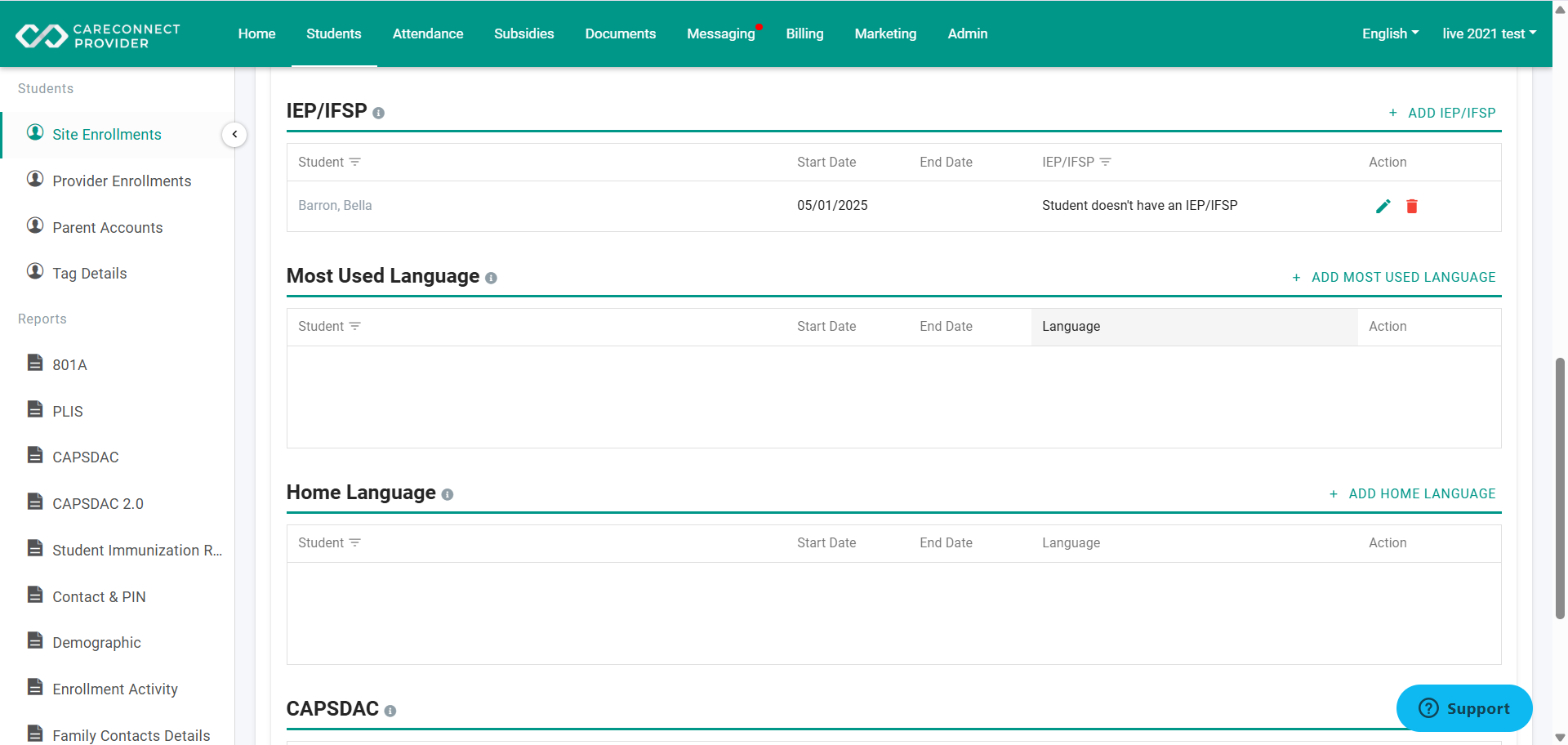Open the Documents nav tab

[620, 33]
